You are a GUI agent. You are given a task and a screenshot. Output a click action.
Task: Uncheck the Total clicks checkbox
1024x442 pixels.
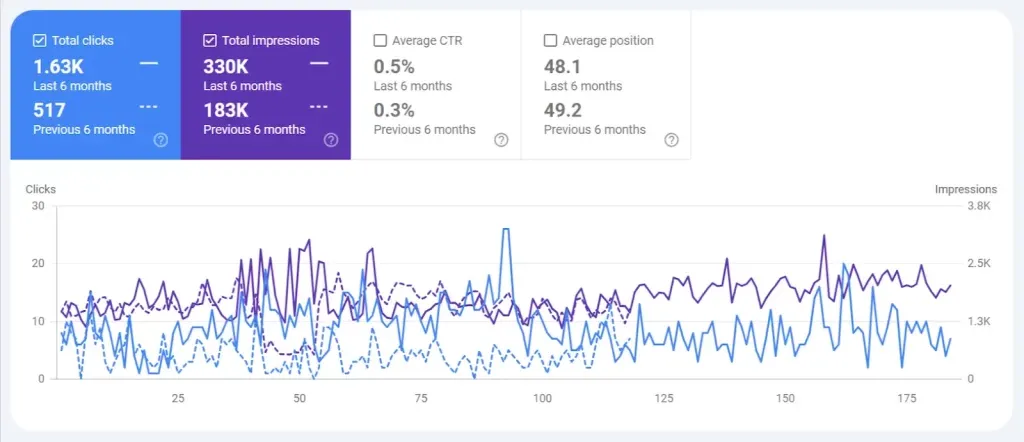[x=39, y=41]
